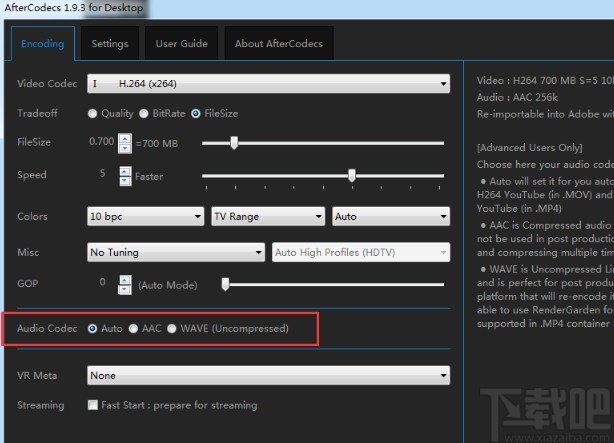Viewport: 614px width, 443px height.
Task: Click the Speed slider handle
Action: point(352,175)
